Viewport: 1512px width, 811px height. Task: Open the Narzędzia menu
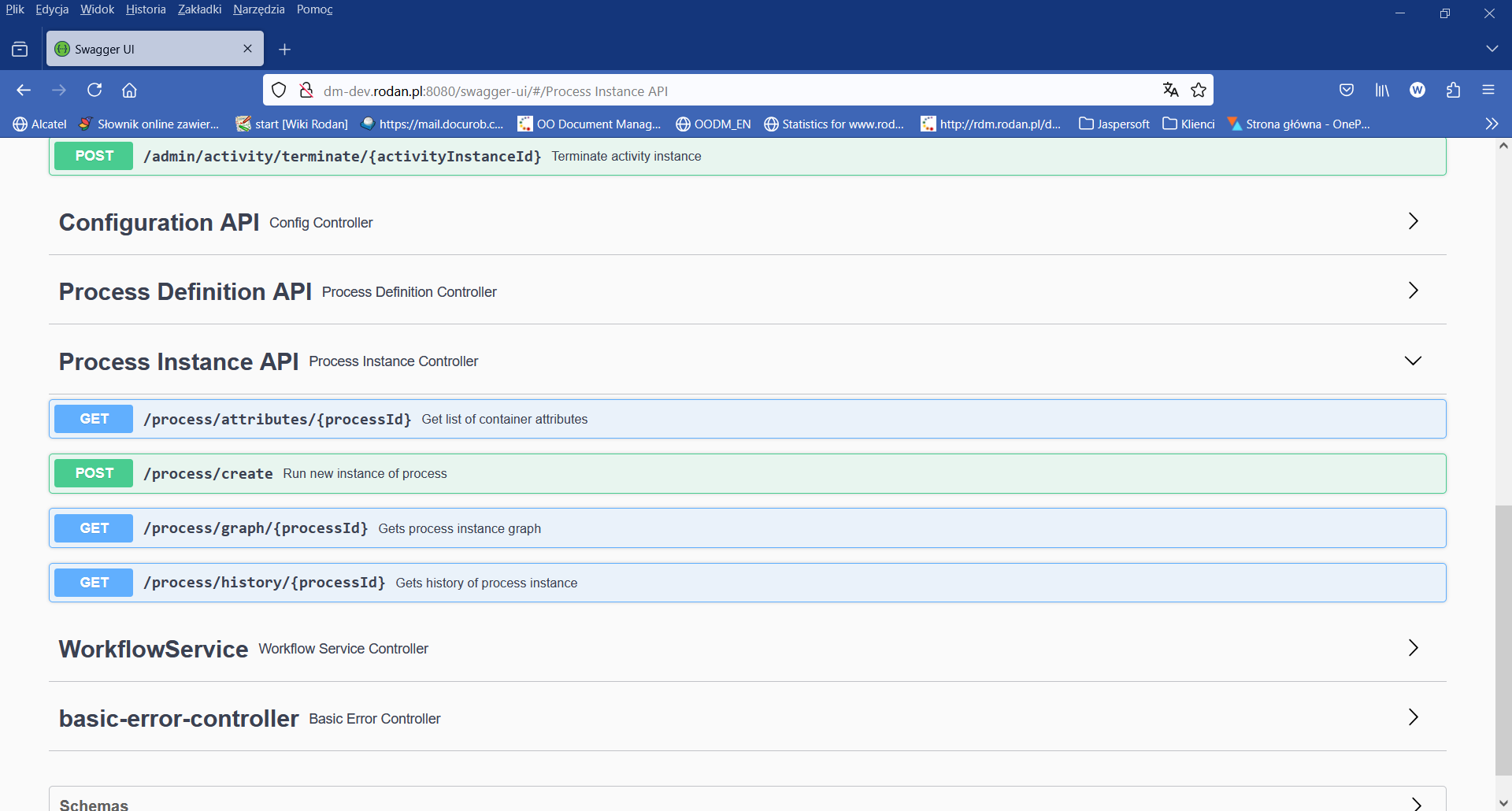(x=258, y=9)
